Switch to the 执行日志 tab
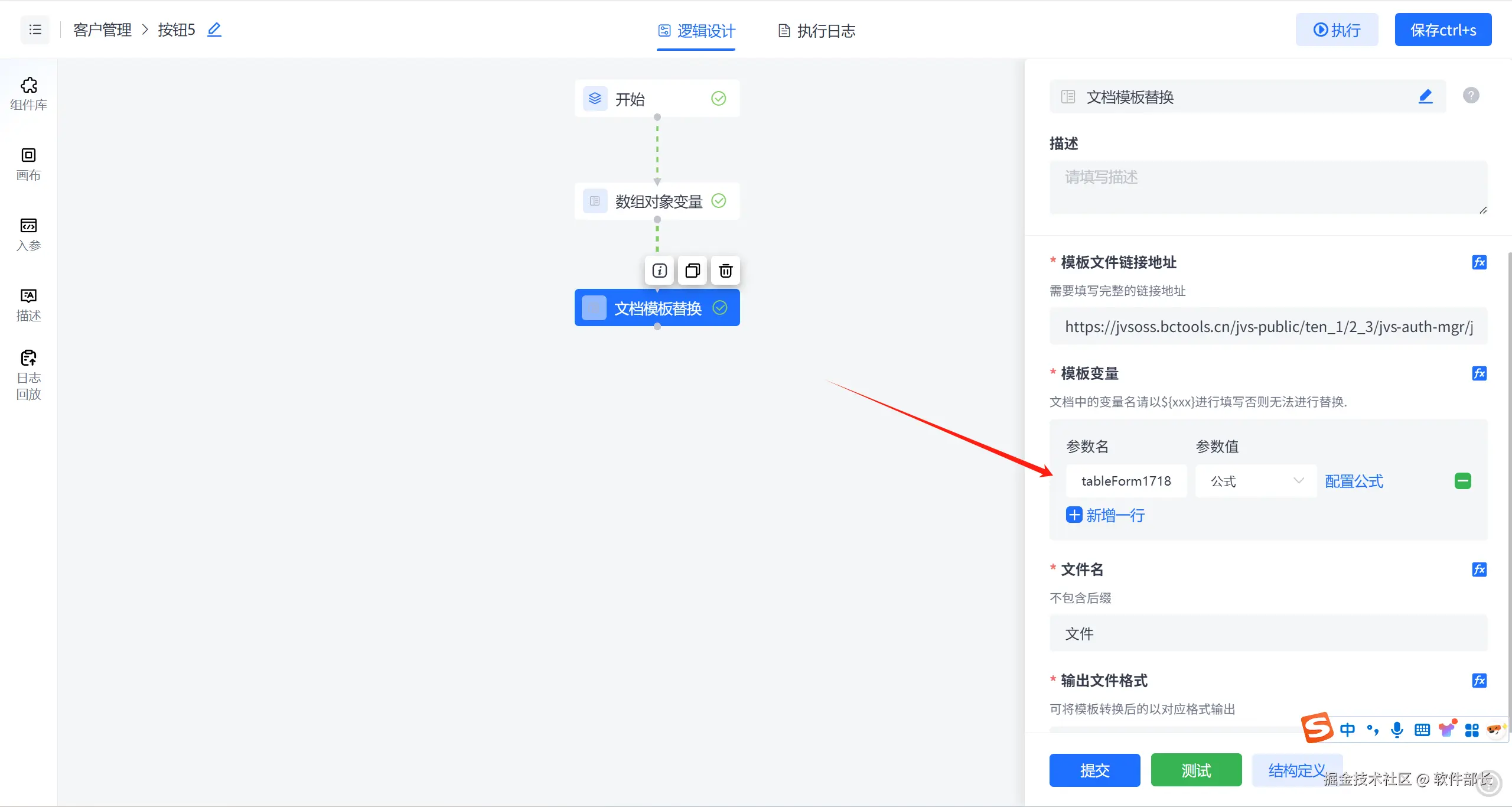The width and height of the screenshot is (1512, 807). click(x=817, y=31)
